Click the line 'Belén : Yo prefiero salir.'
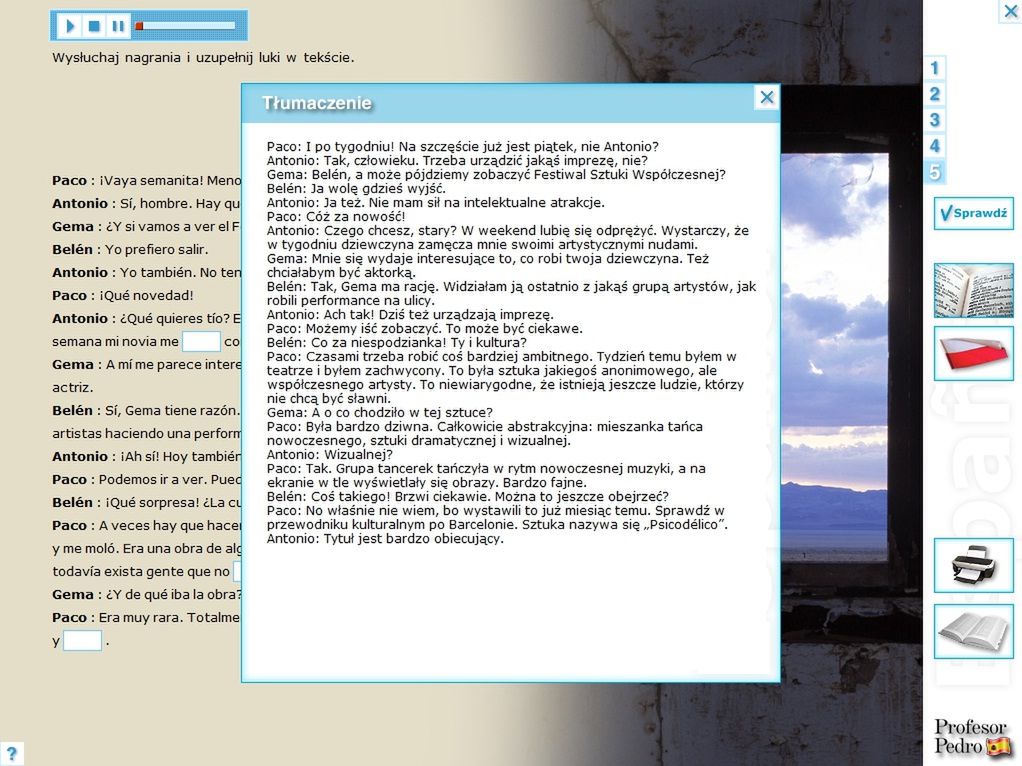The width and height of the screenshot is (1022, 766). [x=130, y=250]
